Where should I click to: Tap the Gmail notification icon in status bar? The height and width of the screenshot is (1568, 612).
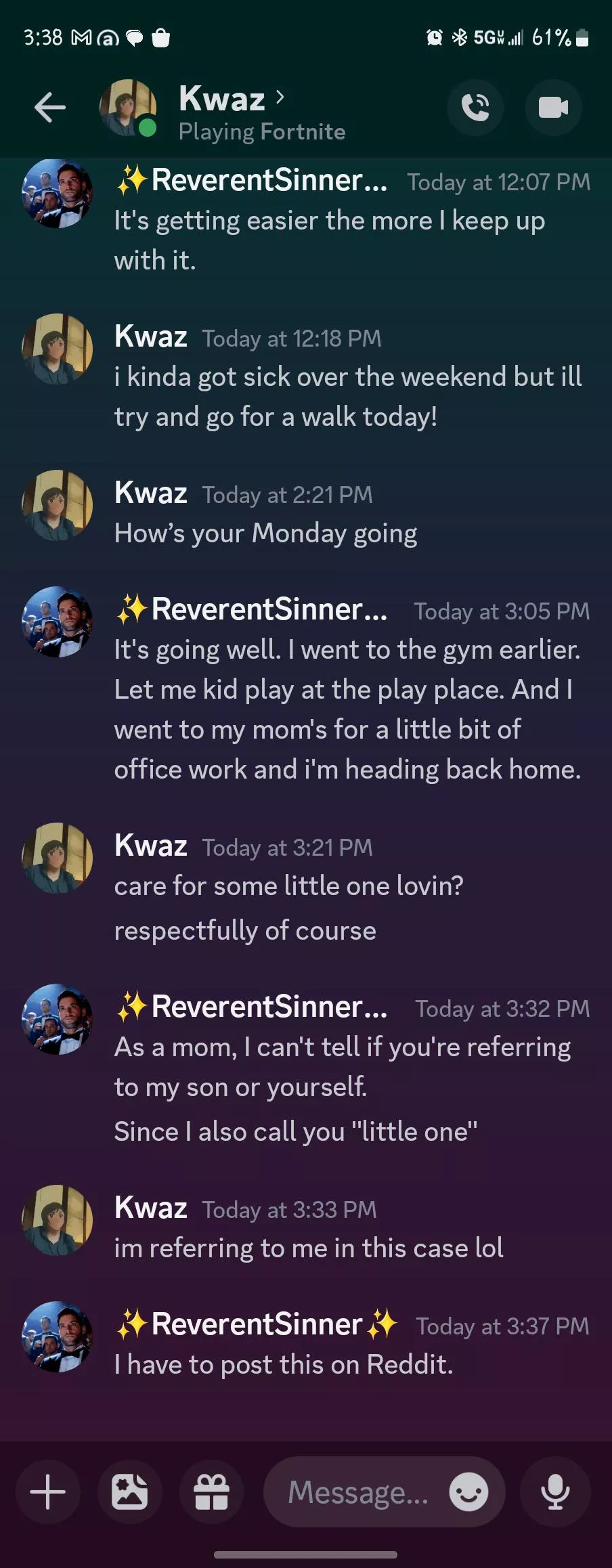point(81,38)
